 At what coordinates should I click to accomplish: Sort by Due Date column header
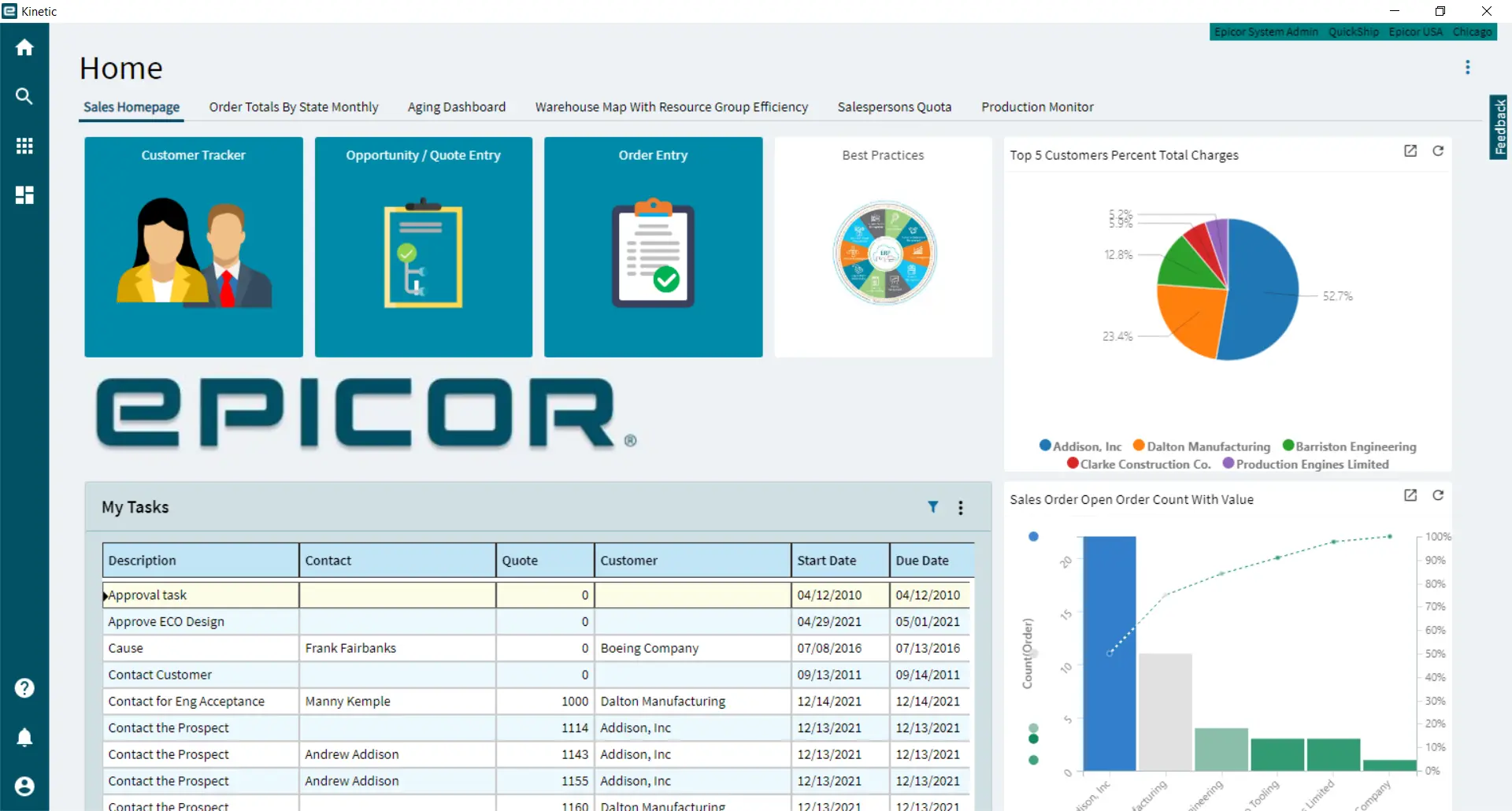tap(932, 561)
